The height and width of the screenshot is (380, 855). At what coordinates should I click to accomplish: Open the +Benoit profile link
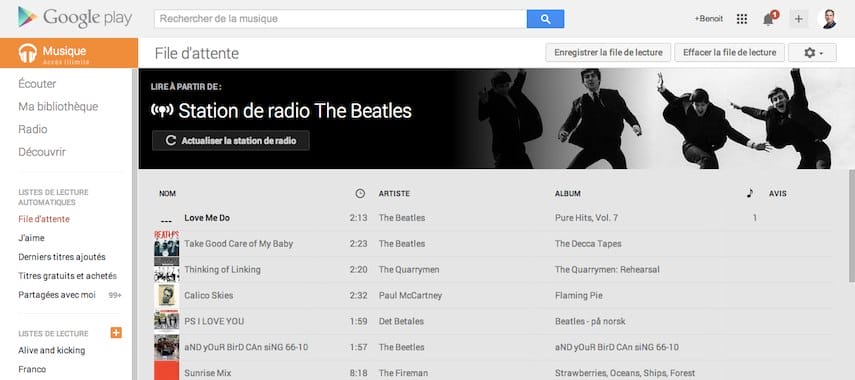click(708, 19)
